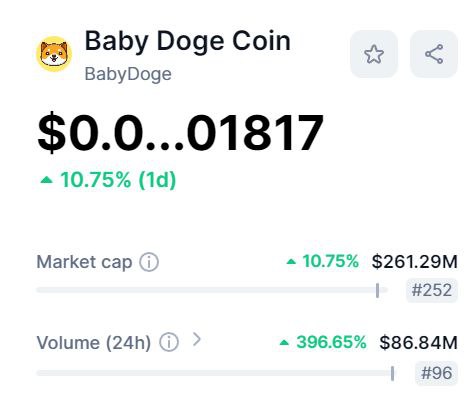
Task: Show Volume (24h) info tooltip icon
Action: [x=169, y=342]
